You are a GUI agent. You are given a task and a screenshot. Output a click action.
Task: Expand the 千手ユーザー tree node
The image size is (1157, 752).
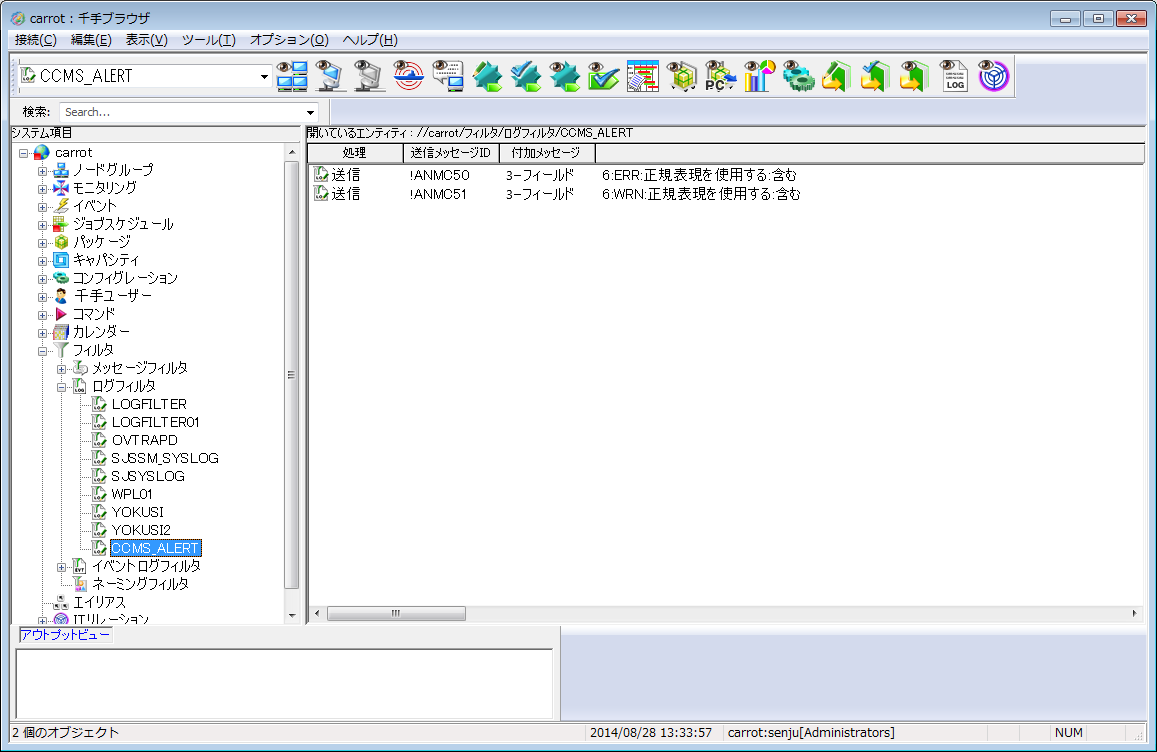pyautogui.click(x=42, y=297)
